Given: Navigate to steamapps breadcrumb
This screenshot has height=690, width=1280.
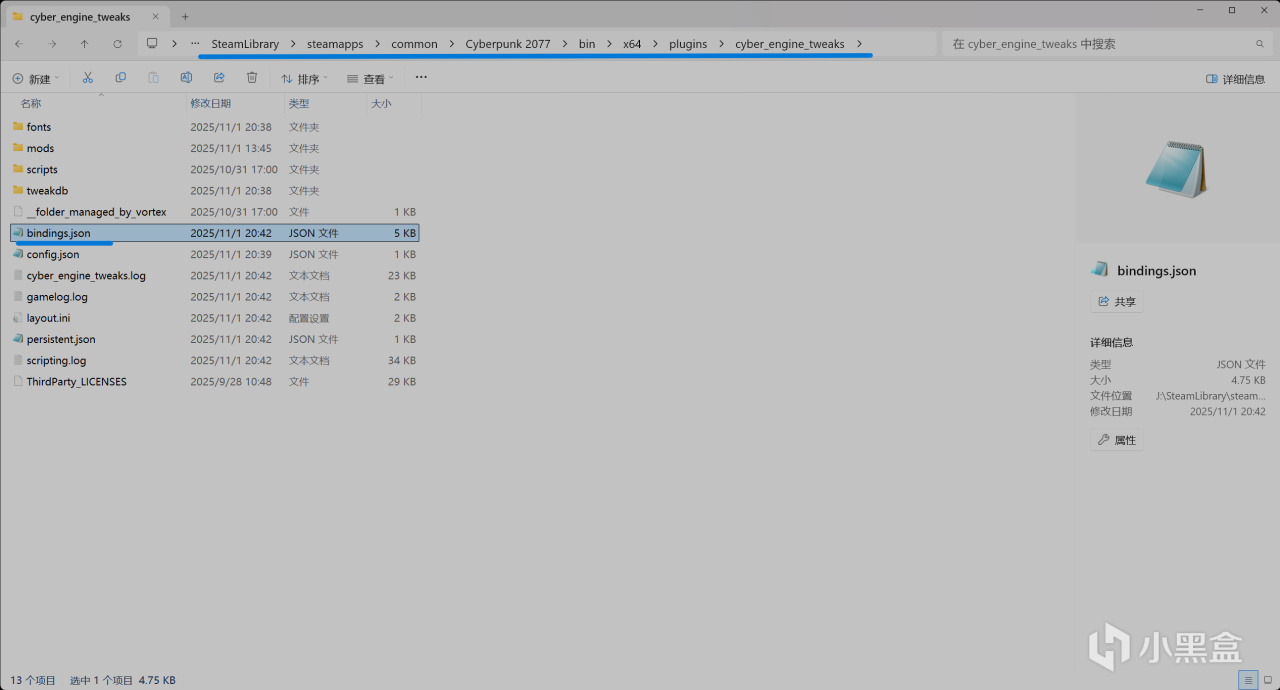Looking at the screenshot, I should 335,44.
